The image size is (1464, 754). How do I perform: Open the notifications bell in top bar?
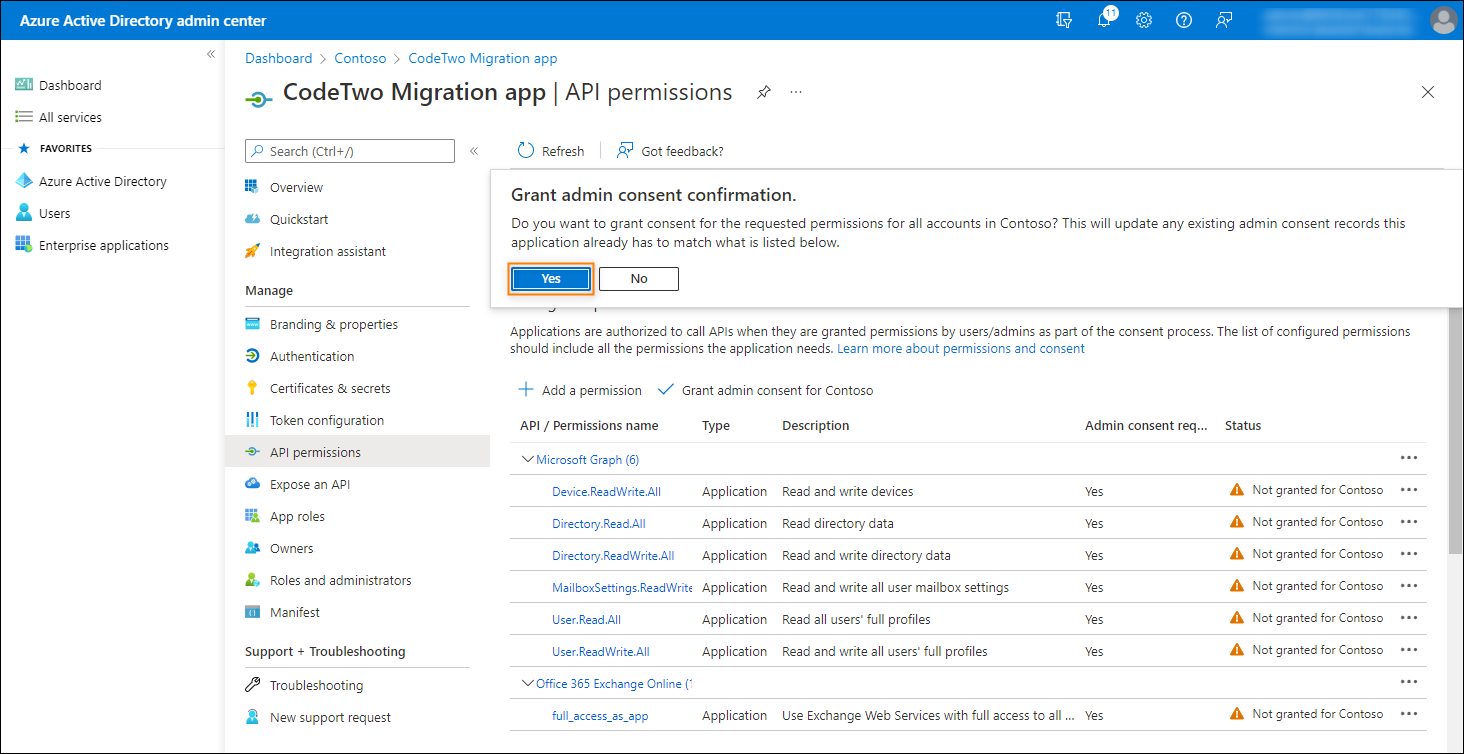tap(1104, 19)
